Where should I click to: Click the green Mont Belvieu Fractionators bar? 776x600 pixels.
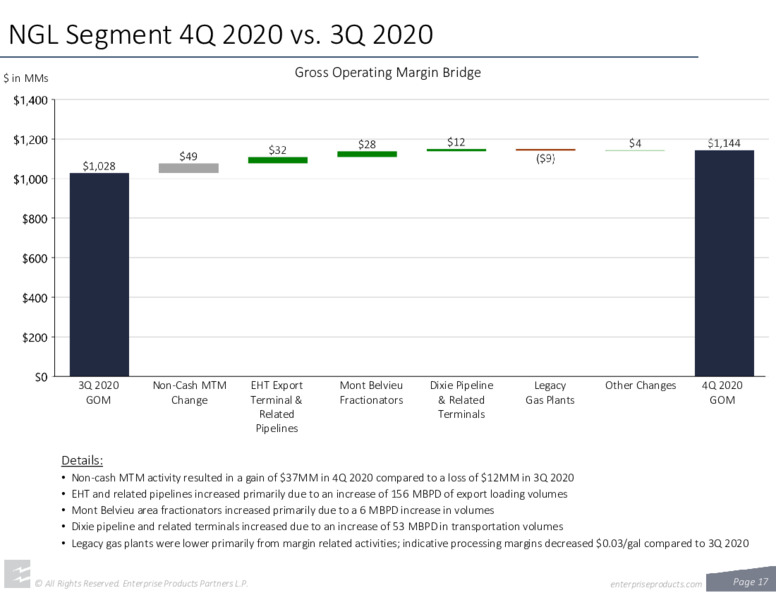pyautogui.click(x=367, y=154)
